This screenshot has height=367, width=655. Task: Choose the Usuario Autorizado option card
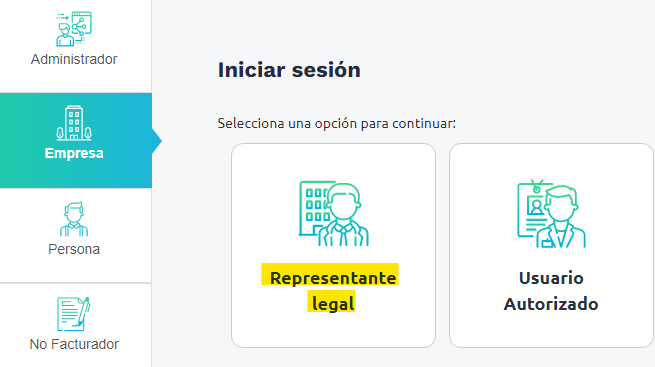click(x=551, y=246)
